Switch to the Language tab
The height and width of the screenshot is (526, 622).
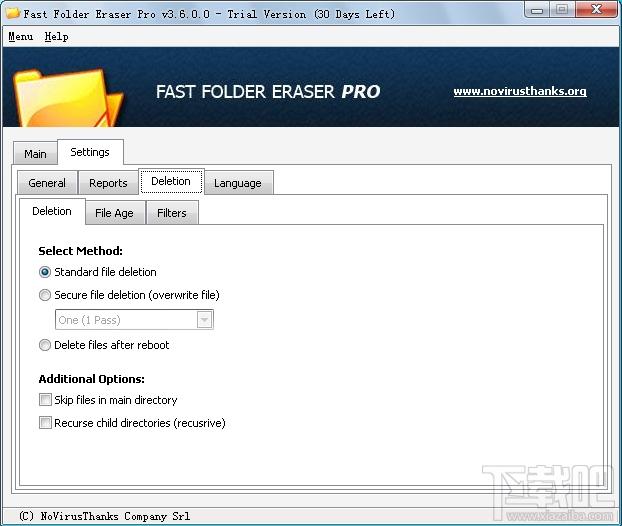click(x=238, y=183)
